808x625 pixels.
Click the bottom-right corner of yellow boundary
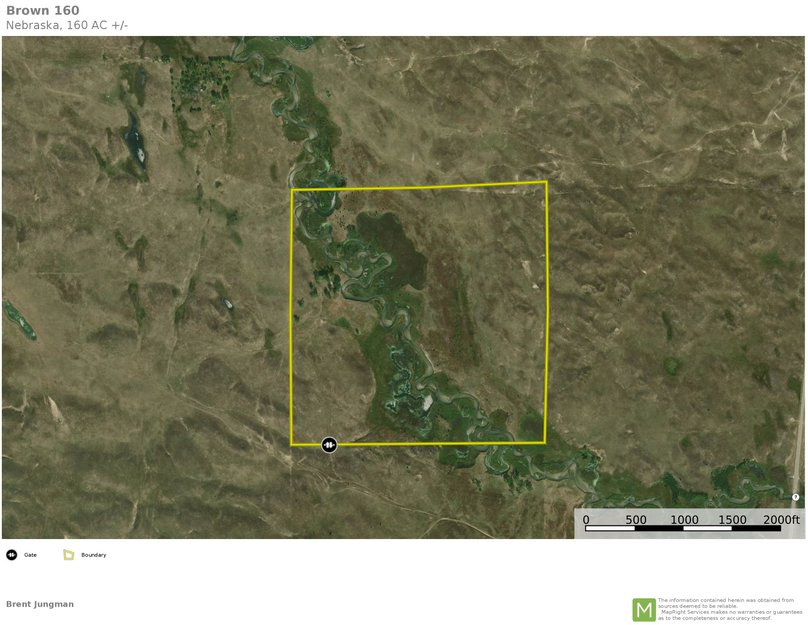545,442
